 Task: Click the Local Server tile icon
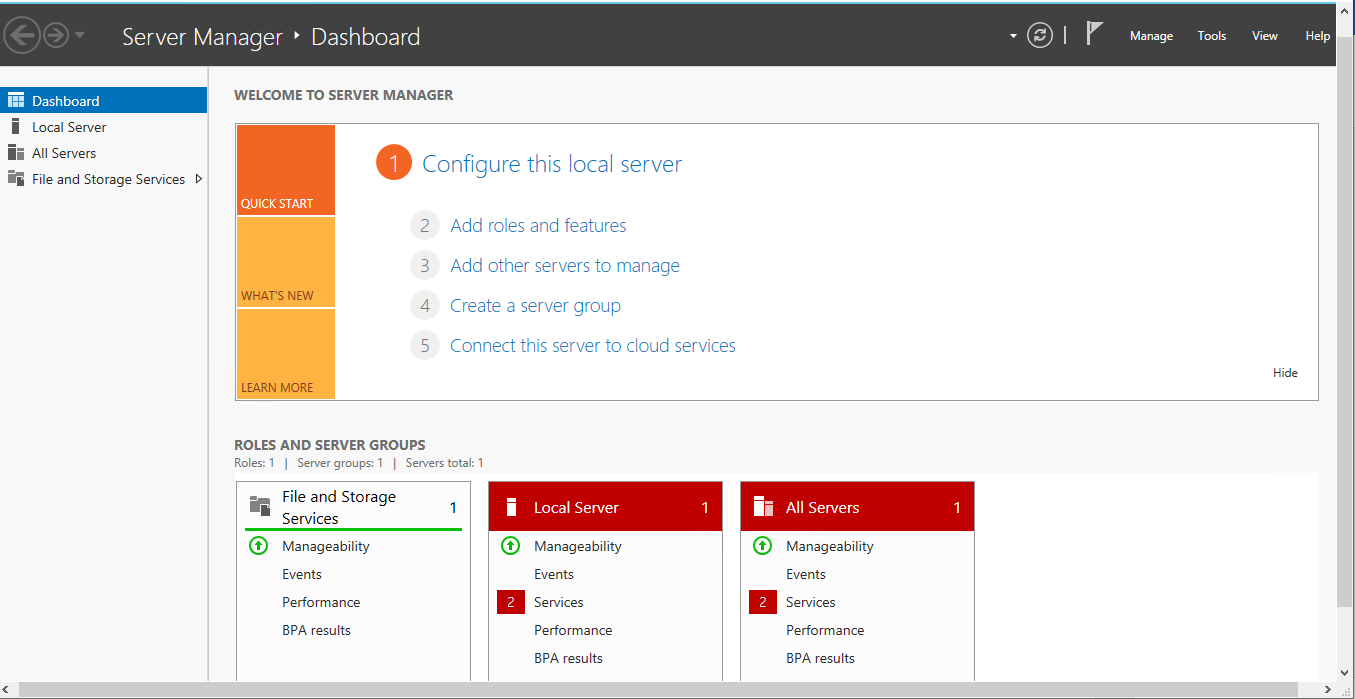click(511, 507)
